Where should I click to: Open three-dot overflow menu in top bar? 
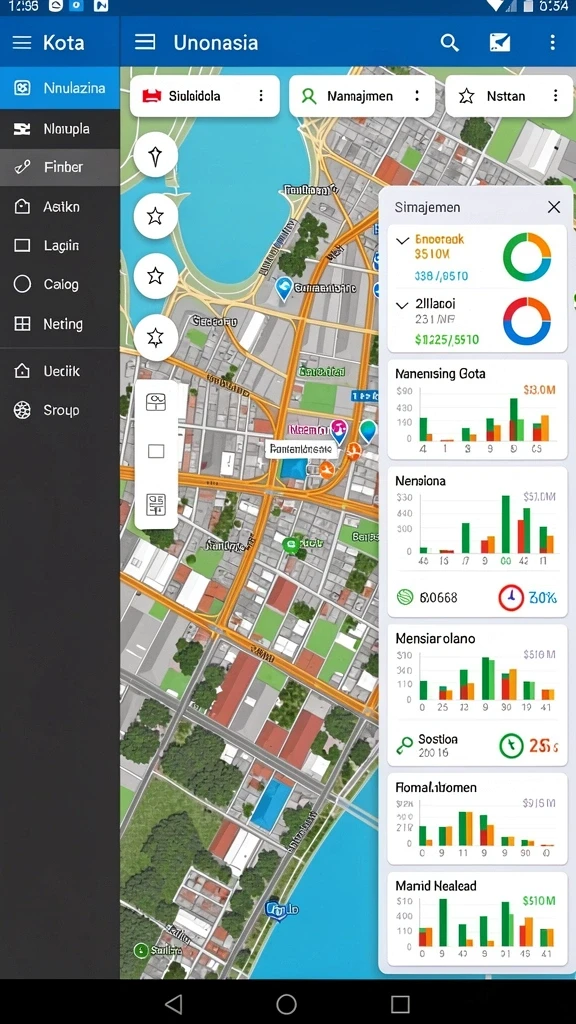552,43
